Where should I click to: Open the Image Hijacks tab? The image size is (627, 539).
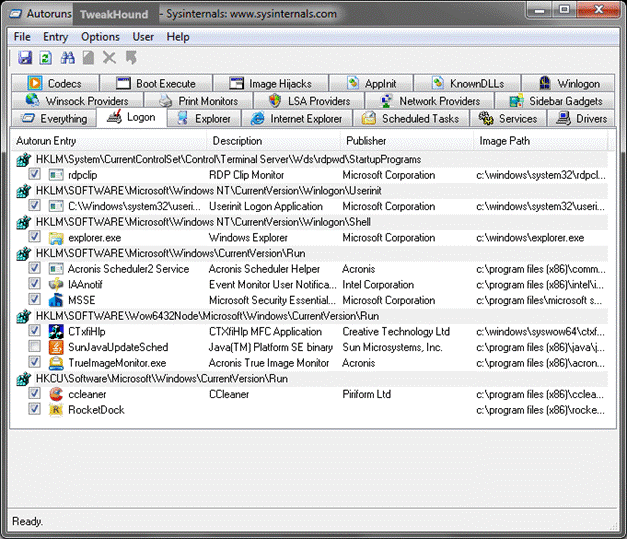pos(271,84)
